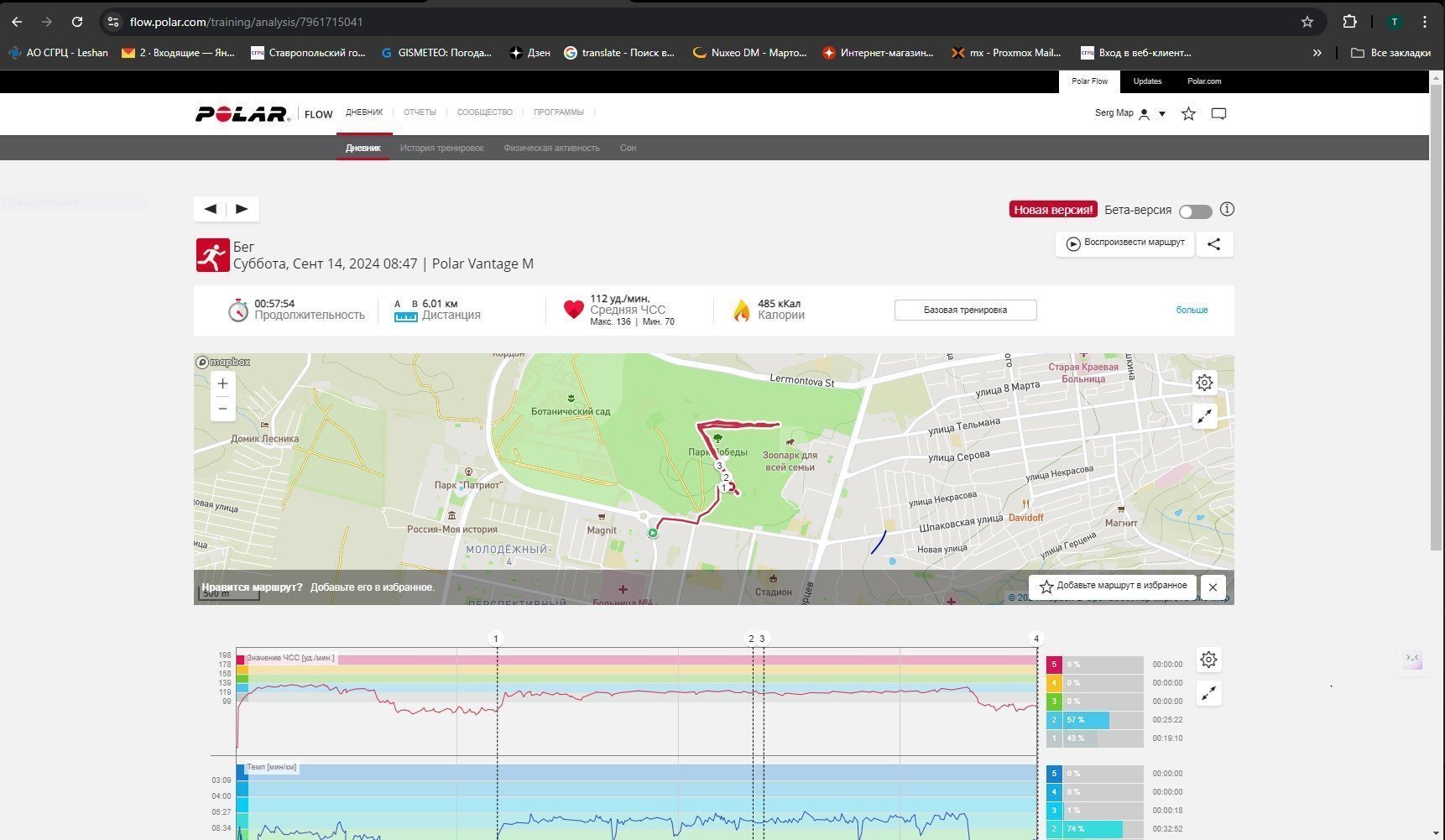The height and width of the screenshot is (840, 1445).
Task: Open the beta version info icon
Action: point(1227,209)
